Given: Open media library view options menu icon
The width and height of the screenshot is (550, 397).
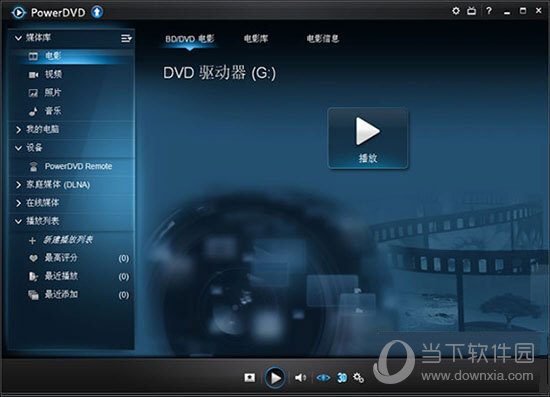Looking at the screenshot, I should click(x=126, y=38).
